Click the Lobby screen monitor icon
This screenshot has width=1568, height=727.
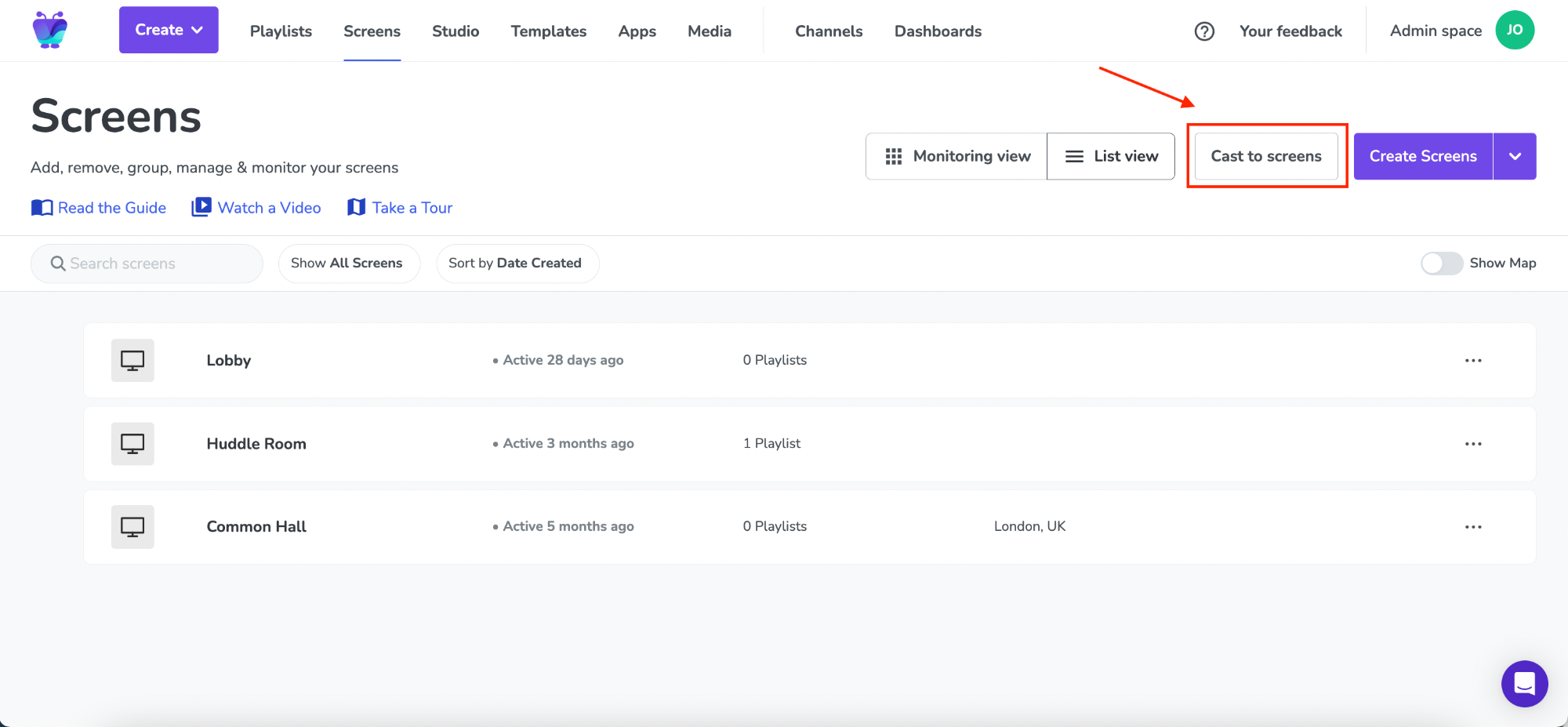(x=132, y=361)
